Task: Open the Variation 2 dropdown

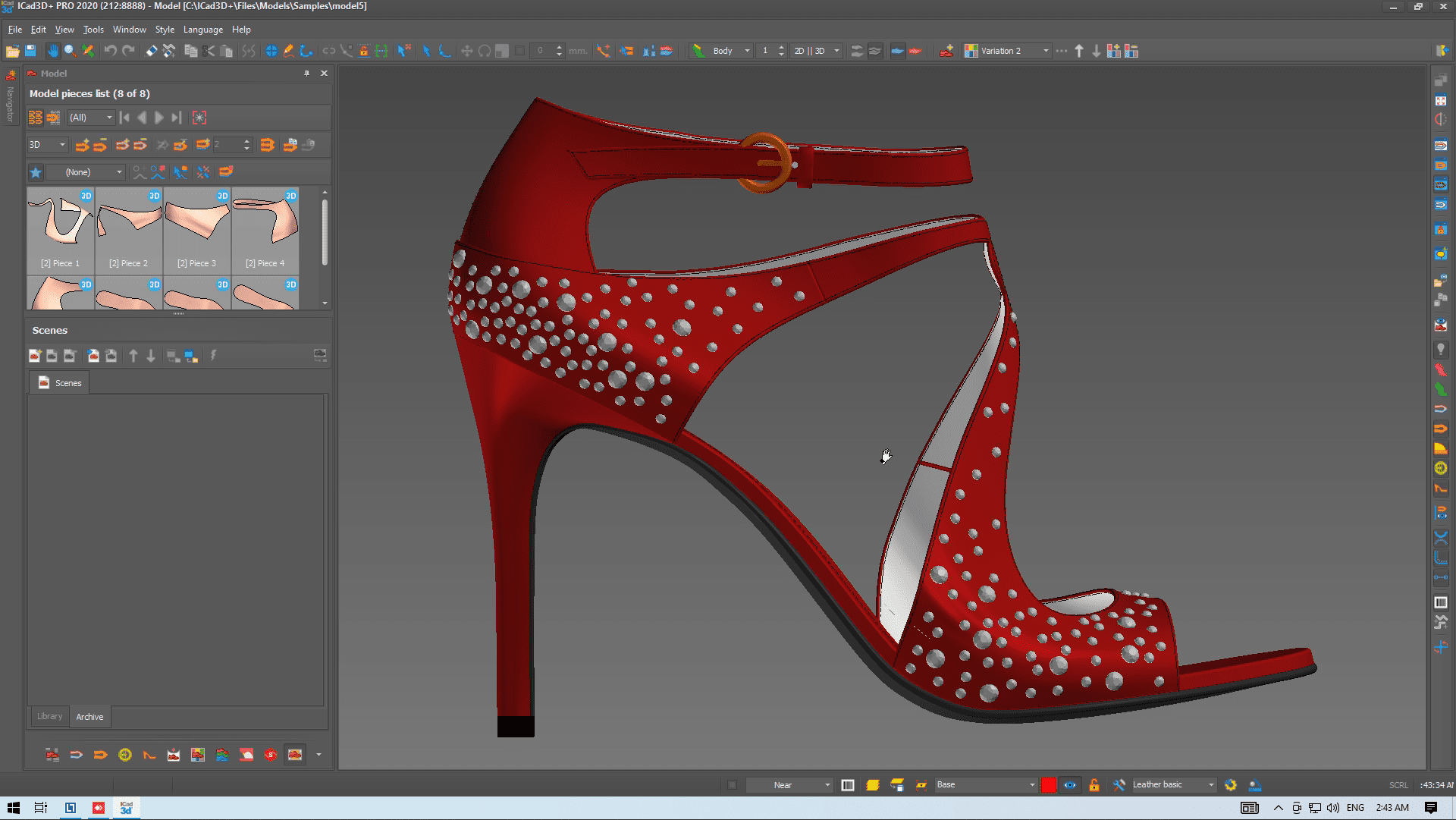Action: pyautogui.click(x=1045, y=51)
